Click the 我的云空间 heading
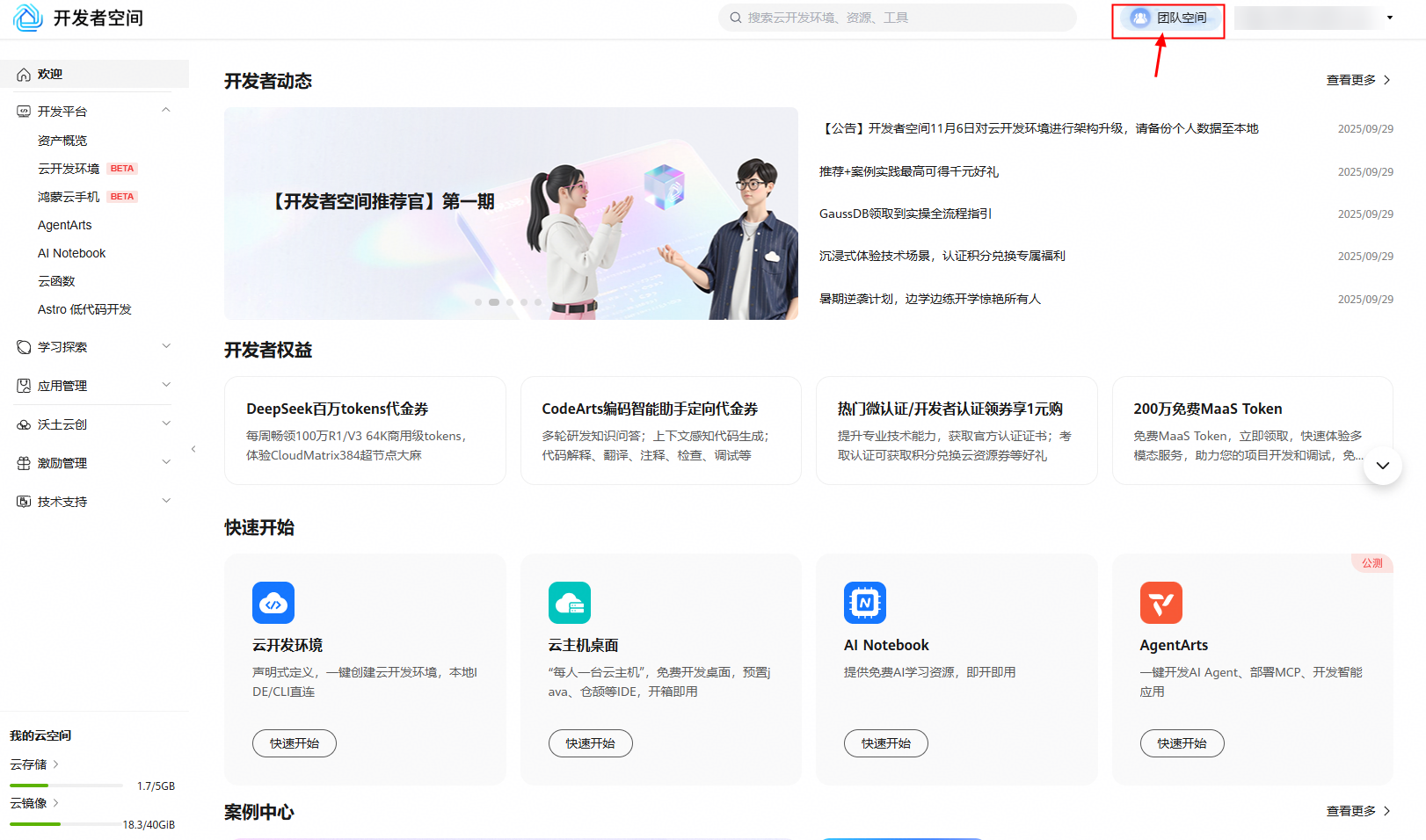 coord(40,736)
